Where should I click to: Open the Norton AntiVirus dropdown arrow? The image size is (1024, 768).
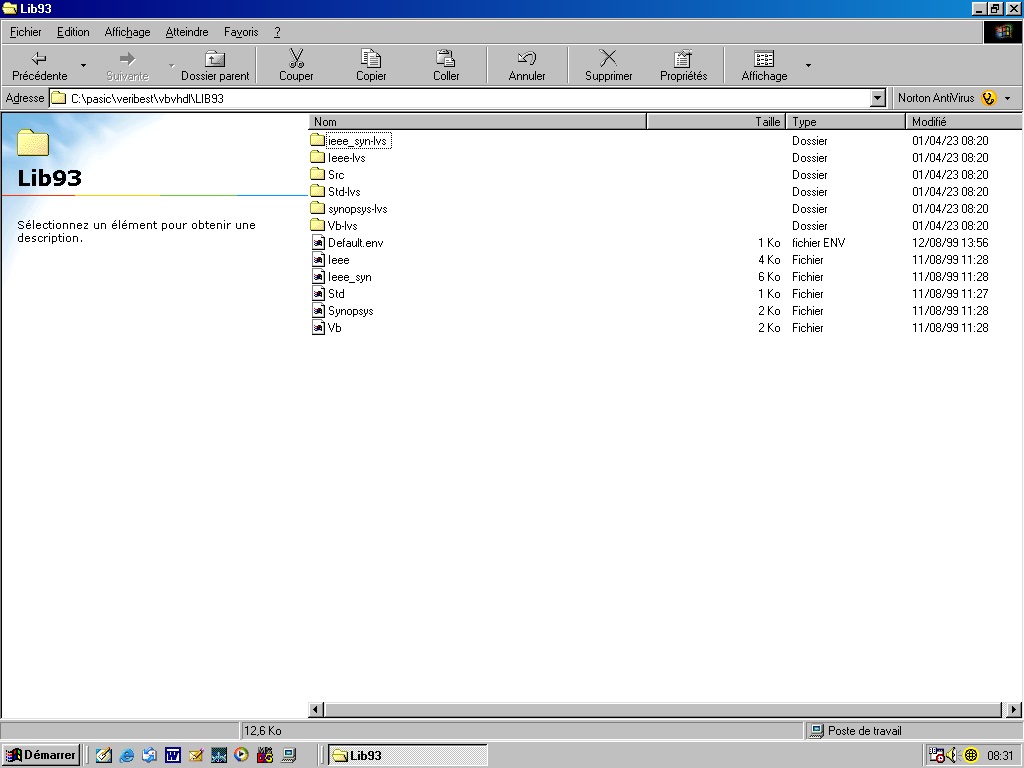tap(1007, 98)
